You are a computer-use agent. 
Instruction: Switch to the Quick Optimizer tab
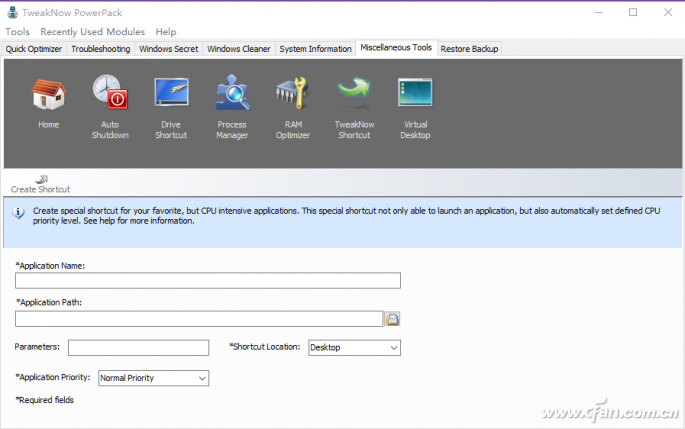pyautogui.click(x=34, y=48)
